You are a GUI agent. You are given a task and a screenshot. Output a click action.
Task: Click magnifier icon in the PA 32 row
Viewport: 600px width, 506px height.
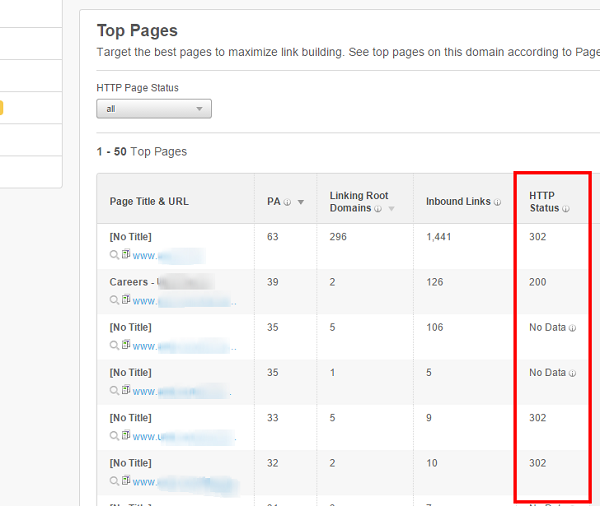pyautogui.click(x=114, y=481)
